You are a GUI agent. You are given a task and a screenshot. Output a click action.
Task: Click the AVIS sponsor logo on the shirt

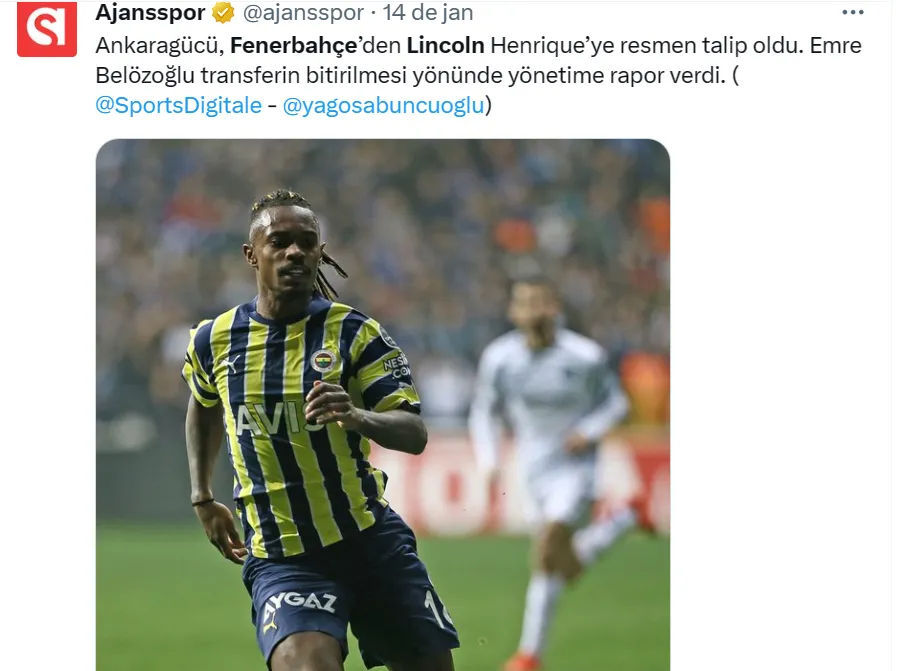(273, 419)
